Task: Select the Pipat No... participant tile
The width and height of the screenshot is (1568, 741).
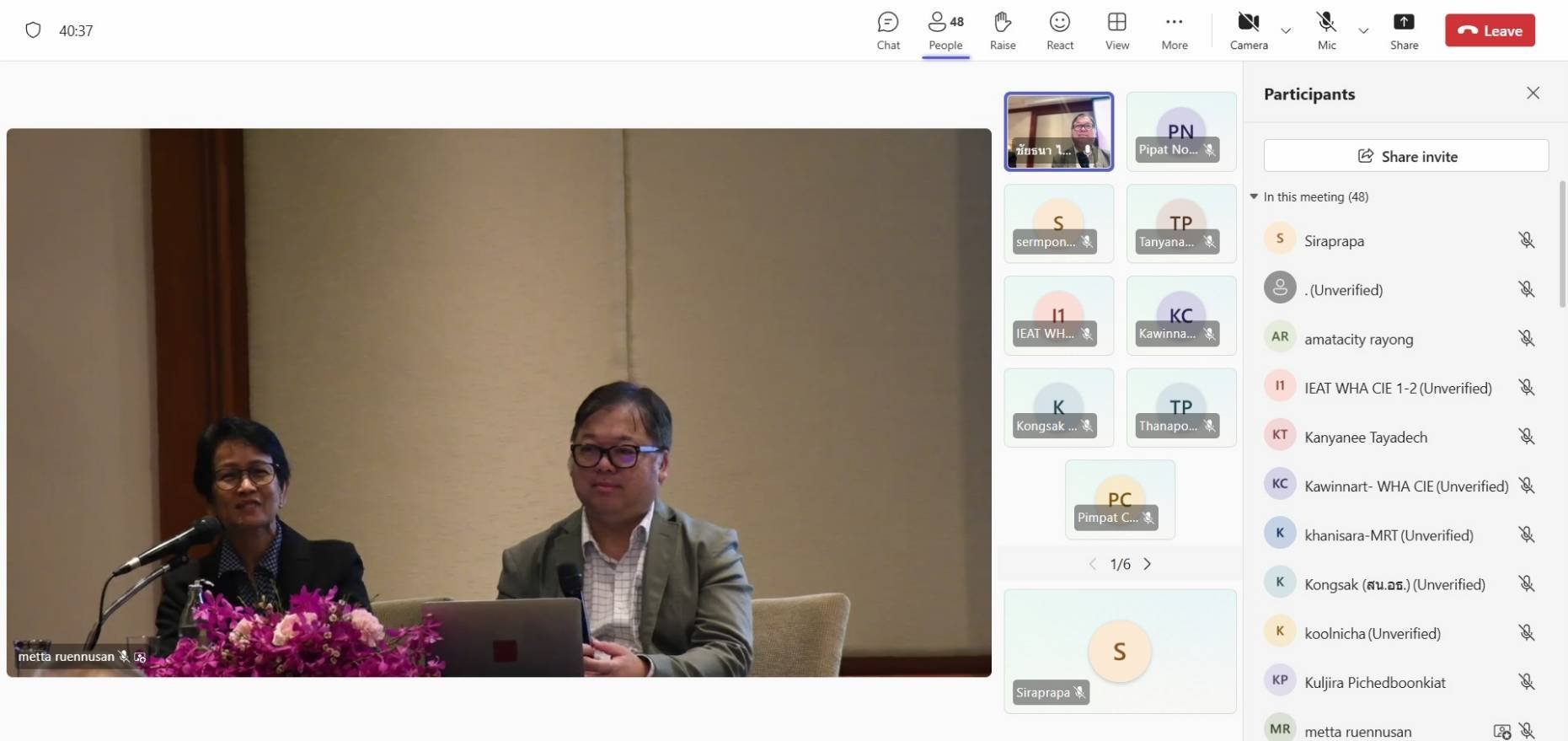Action: (x=1180, y=132)
